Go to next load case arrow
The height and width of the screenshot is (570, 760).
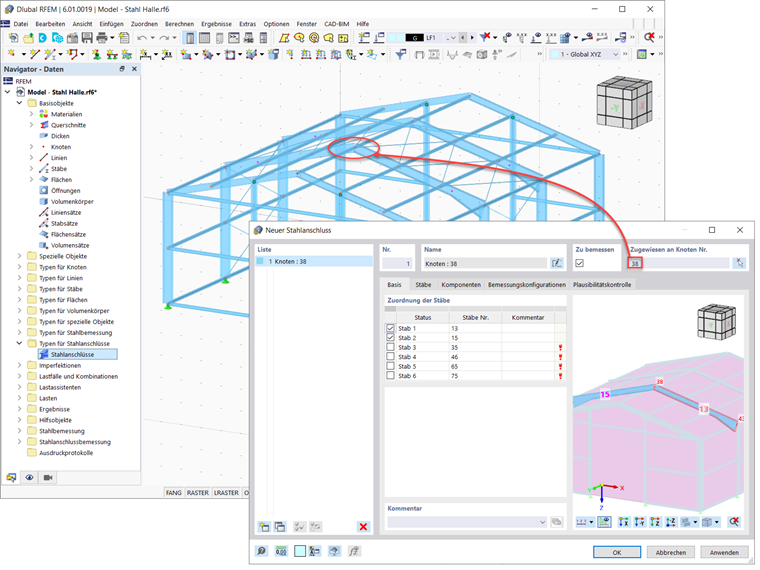click(x=472, y=38)
